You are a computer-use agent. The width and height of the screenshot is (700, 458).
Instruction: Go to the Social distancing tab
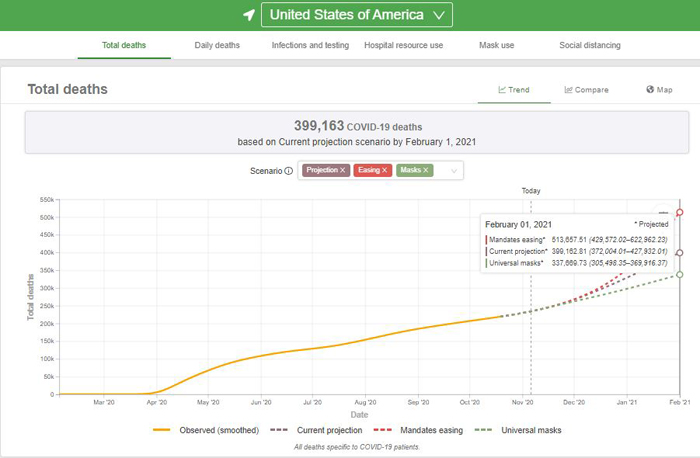(x=590, y=45)
